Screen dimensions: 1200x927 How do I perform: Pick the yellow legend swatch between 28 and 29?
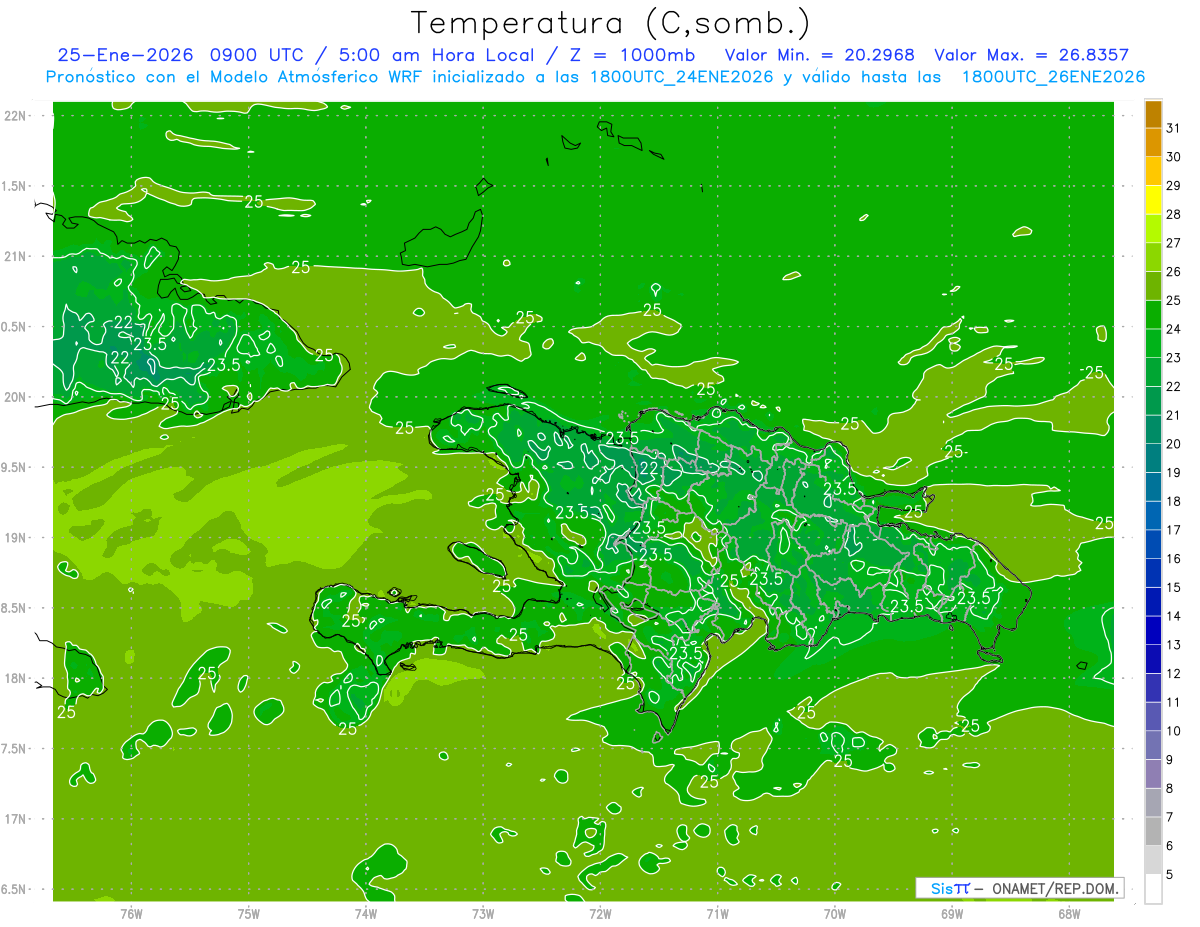1153,200
